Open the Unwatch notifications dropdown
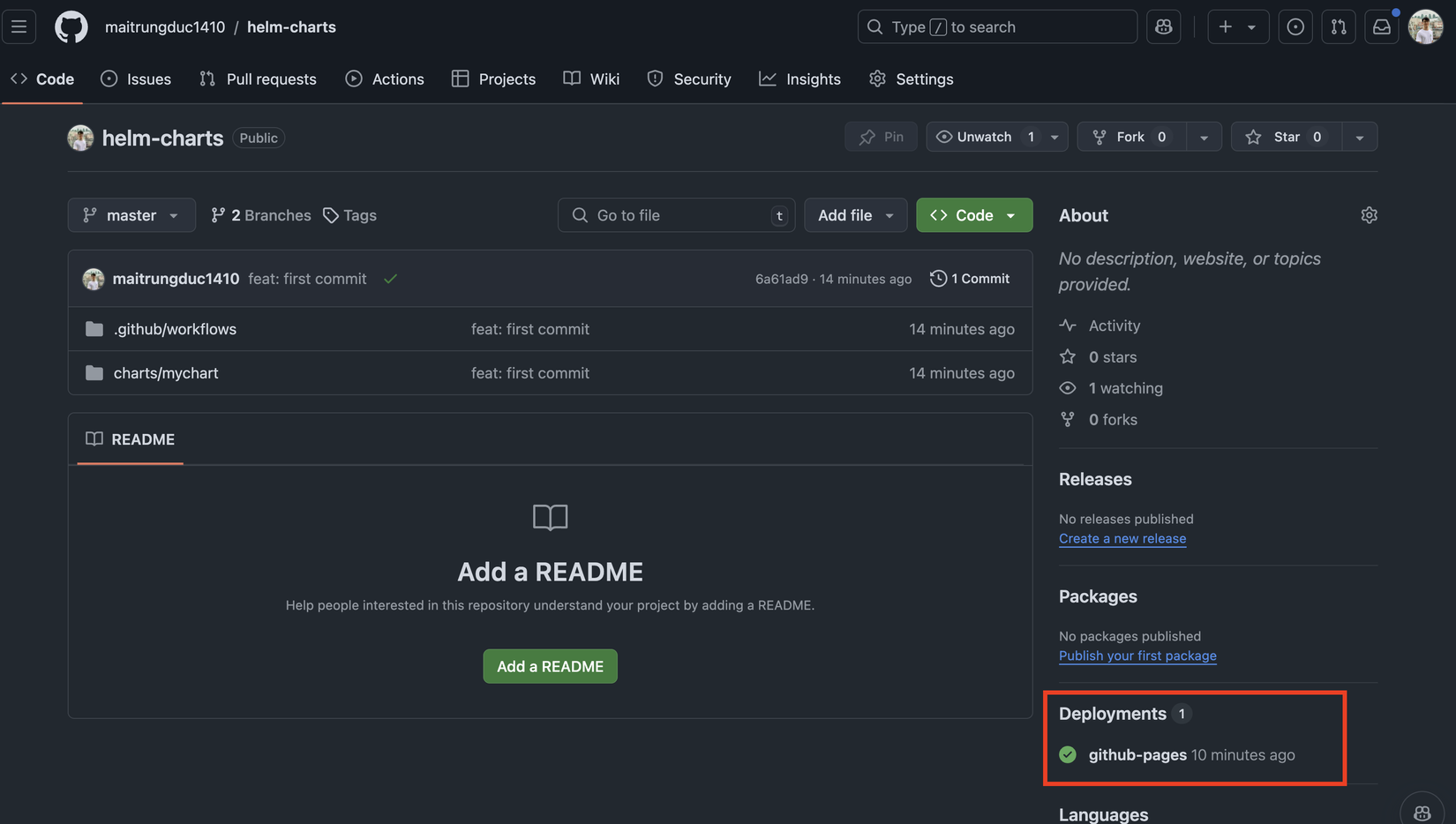The width and height of the screenshot is (1456, 824). (997, 137)
